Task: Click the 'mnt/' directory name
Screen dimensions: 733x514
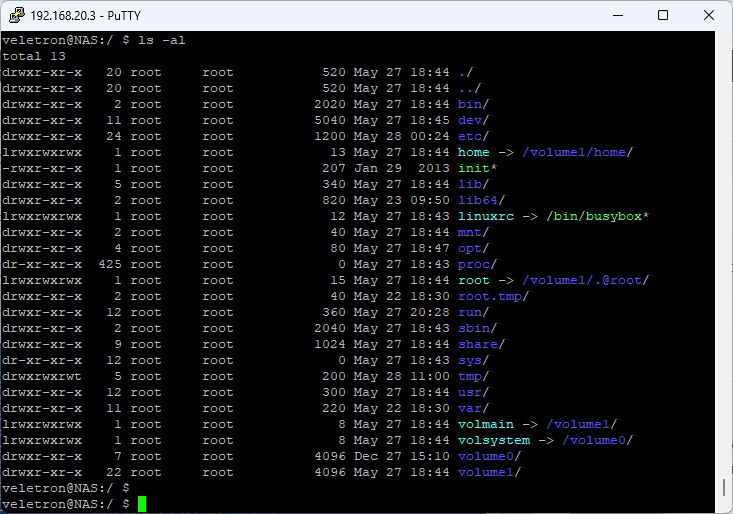Action: pyautogui.click(x=473, y=232)
